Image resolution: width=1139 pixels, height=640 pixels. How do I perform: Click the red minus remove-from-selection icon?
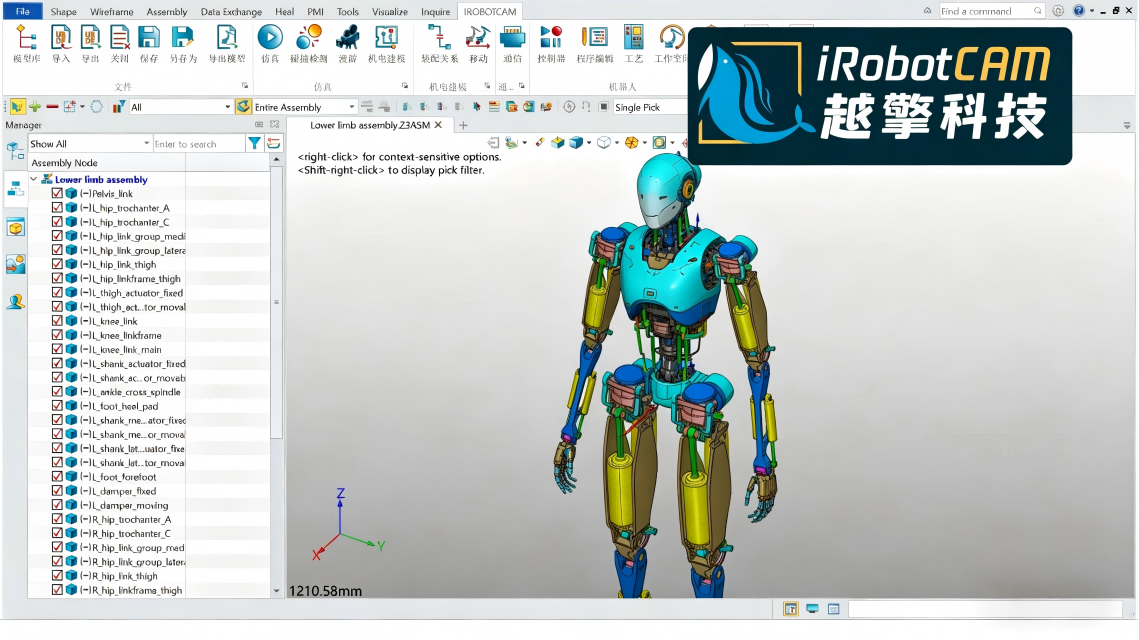tap(52, 107)
